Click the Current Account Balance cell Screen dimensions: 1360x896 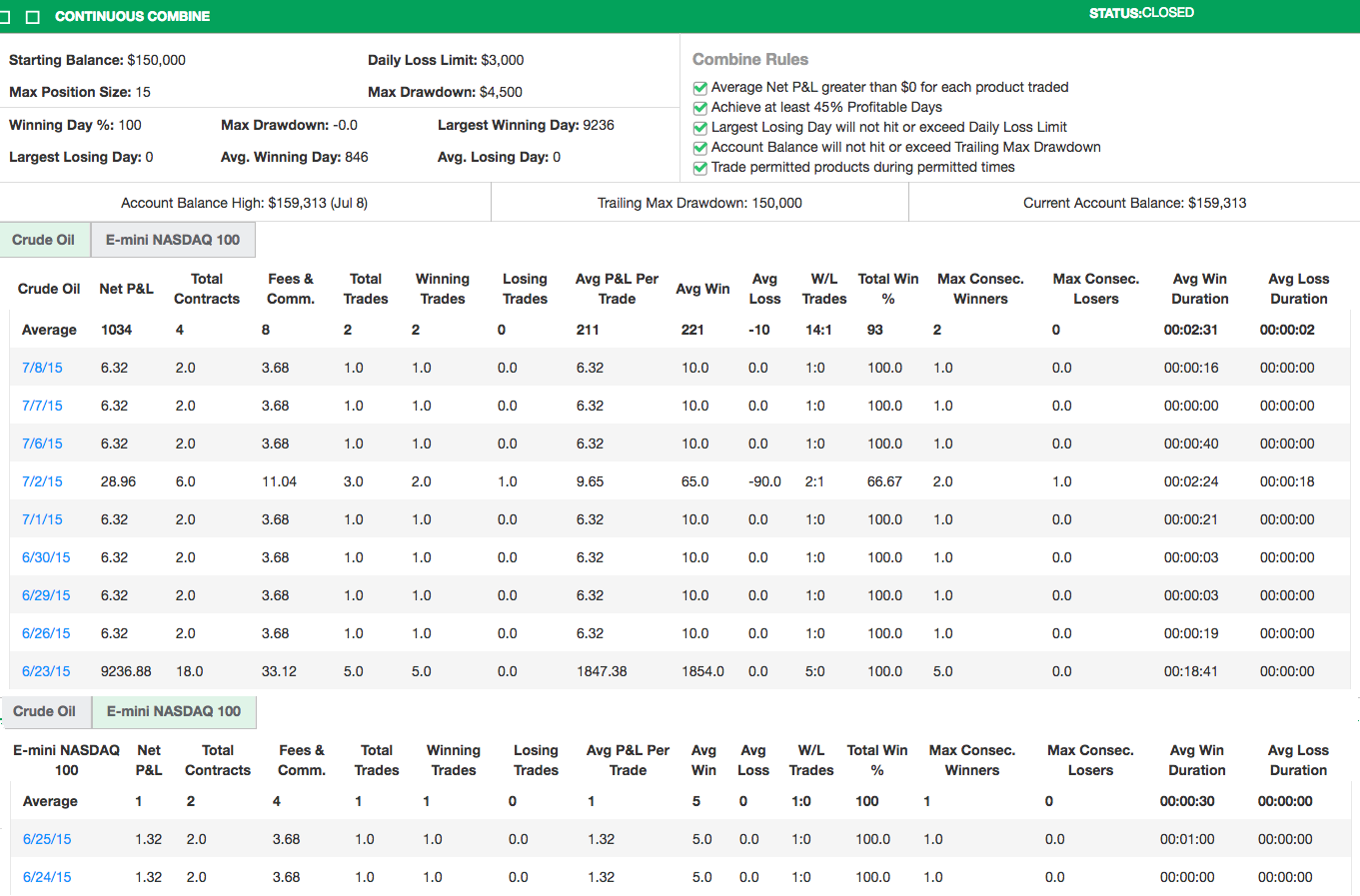pos(1134,203)
